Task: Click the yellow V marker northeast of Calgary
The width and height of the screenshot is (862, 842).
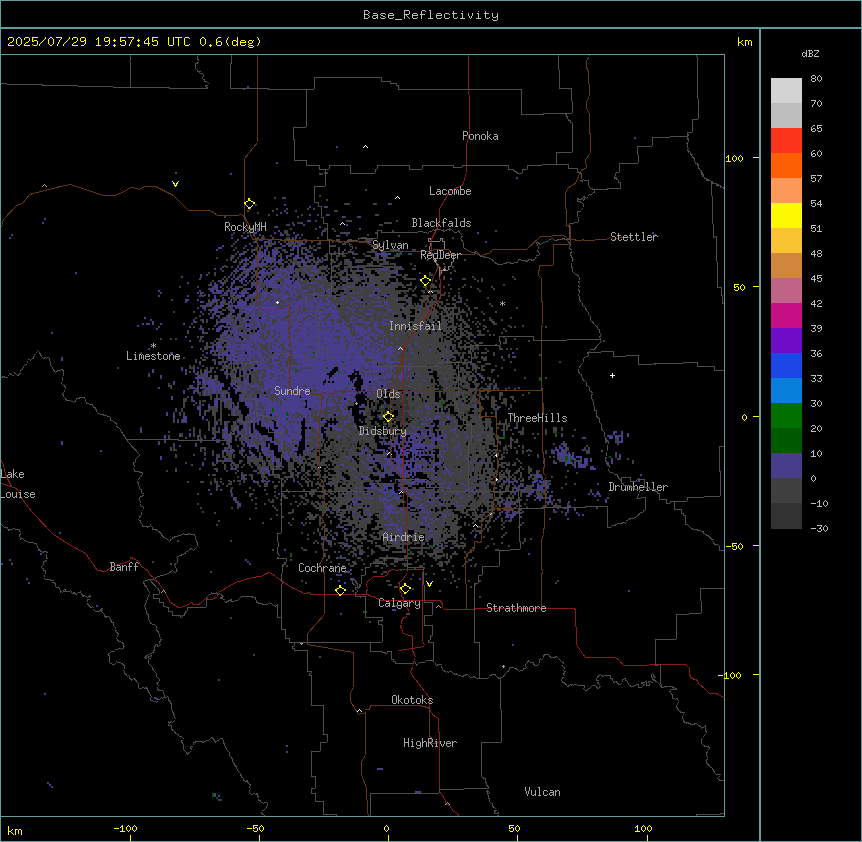Action: (429, 584)
